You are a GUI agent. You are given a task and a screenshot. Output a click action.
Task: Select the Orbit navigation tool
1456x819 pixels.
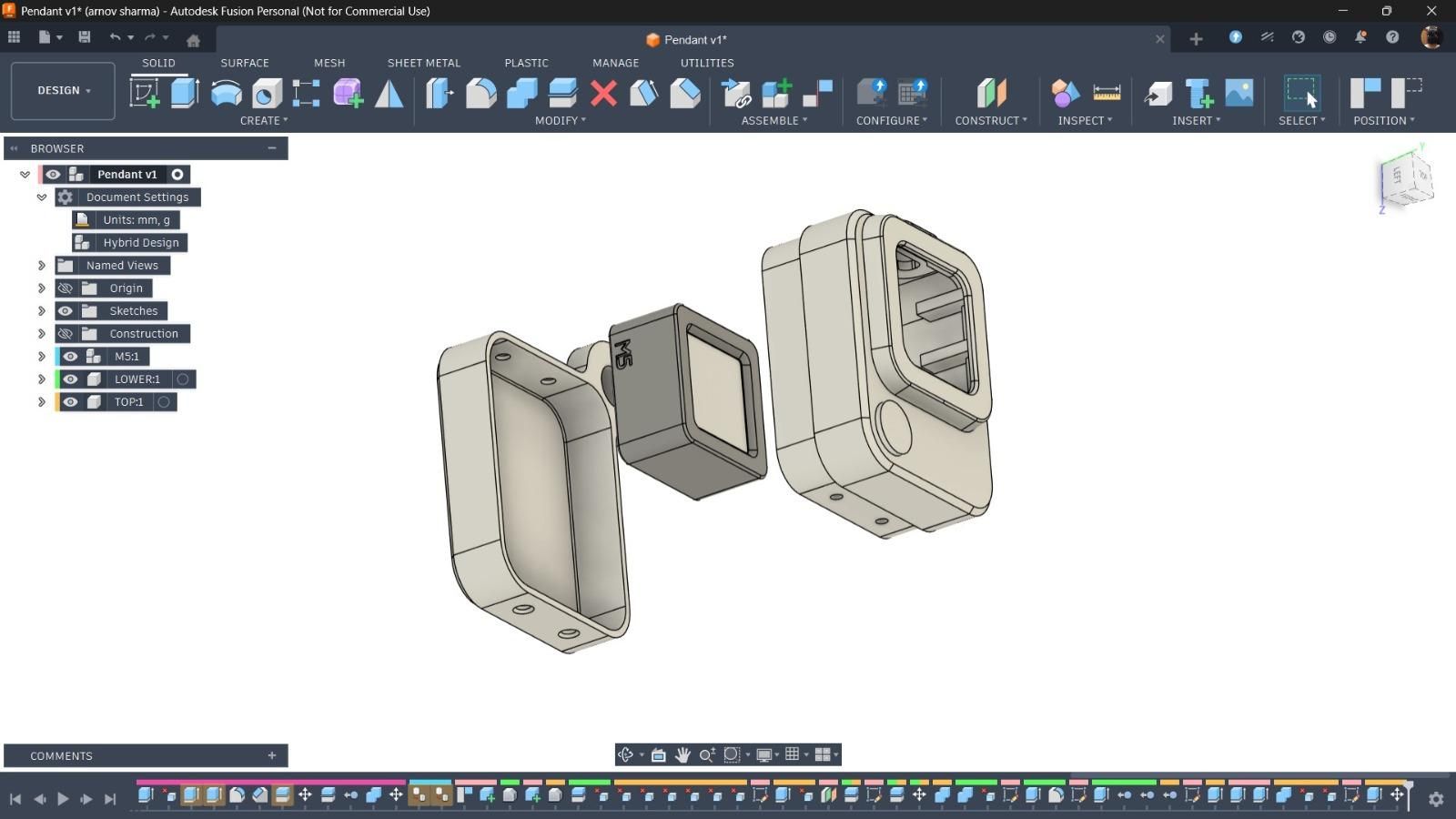[x=626, y=754]
